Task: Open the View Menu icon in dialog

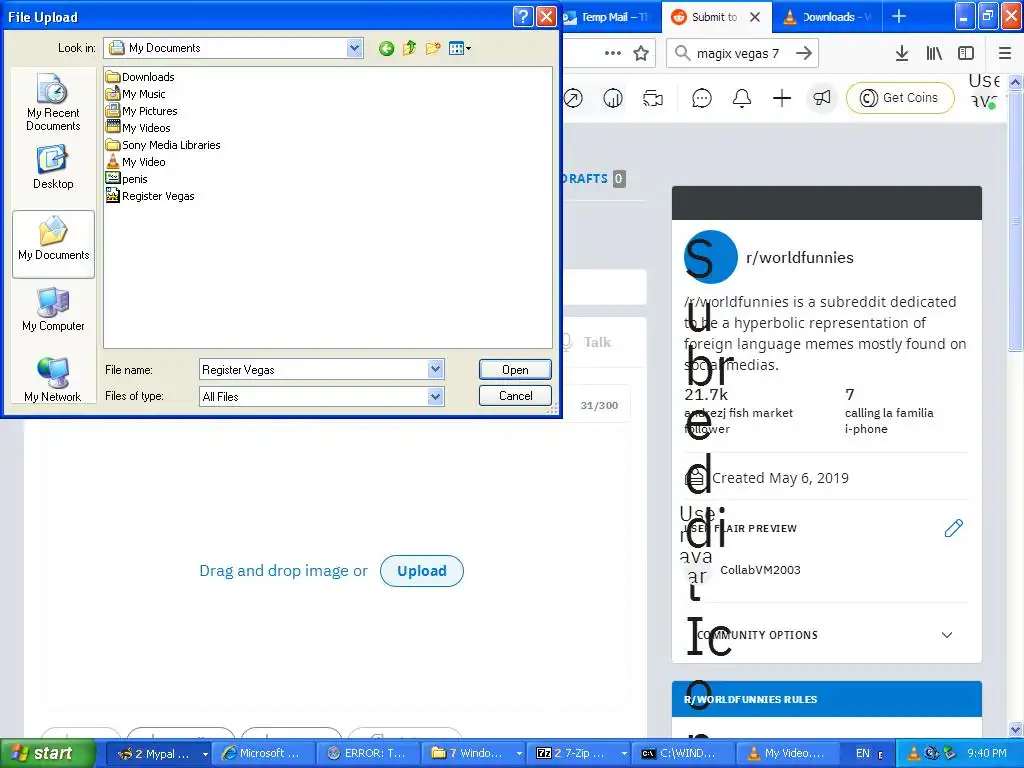Action: (x=460, y=48)
